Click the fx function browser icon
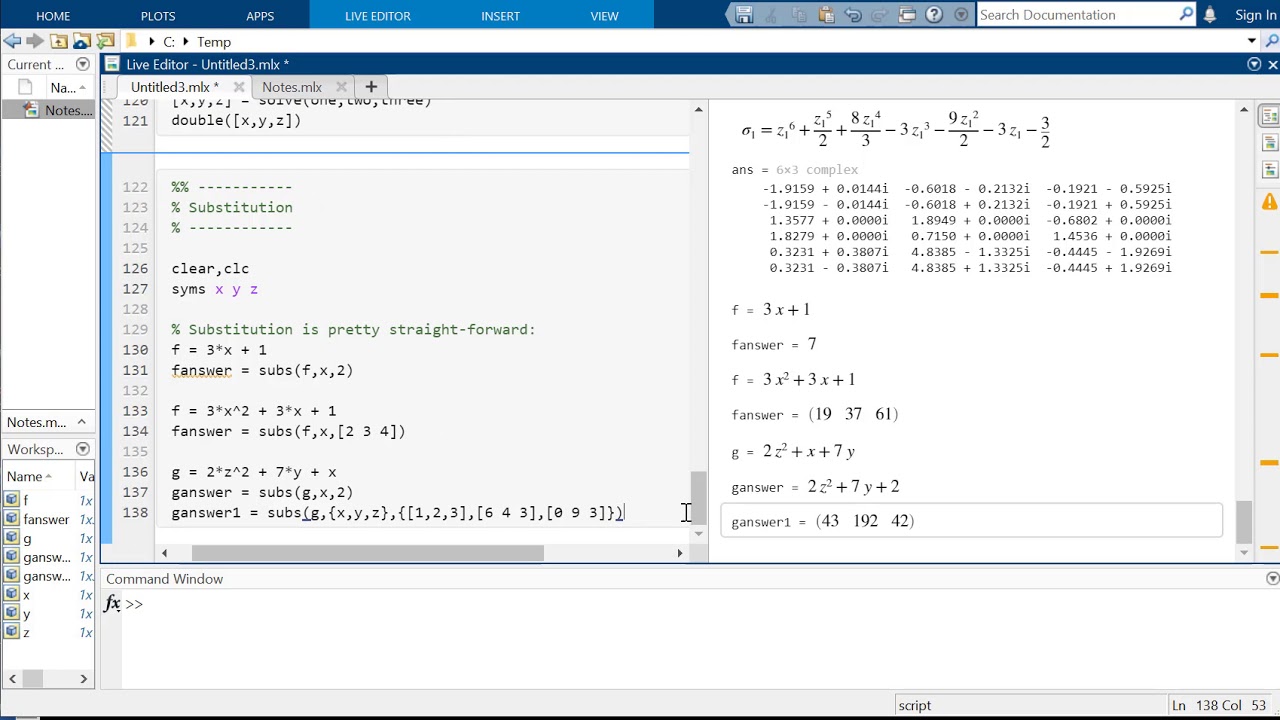Image resolution: width=1280 pixels, height=720 pixels. [x=112, y=603]
